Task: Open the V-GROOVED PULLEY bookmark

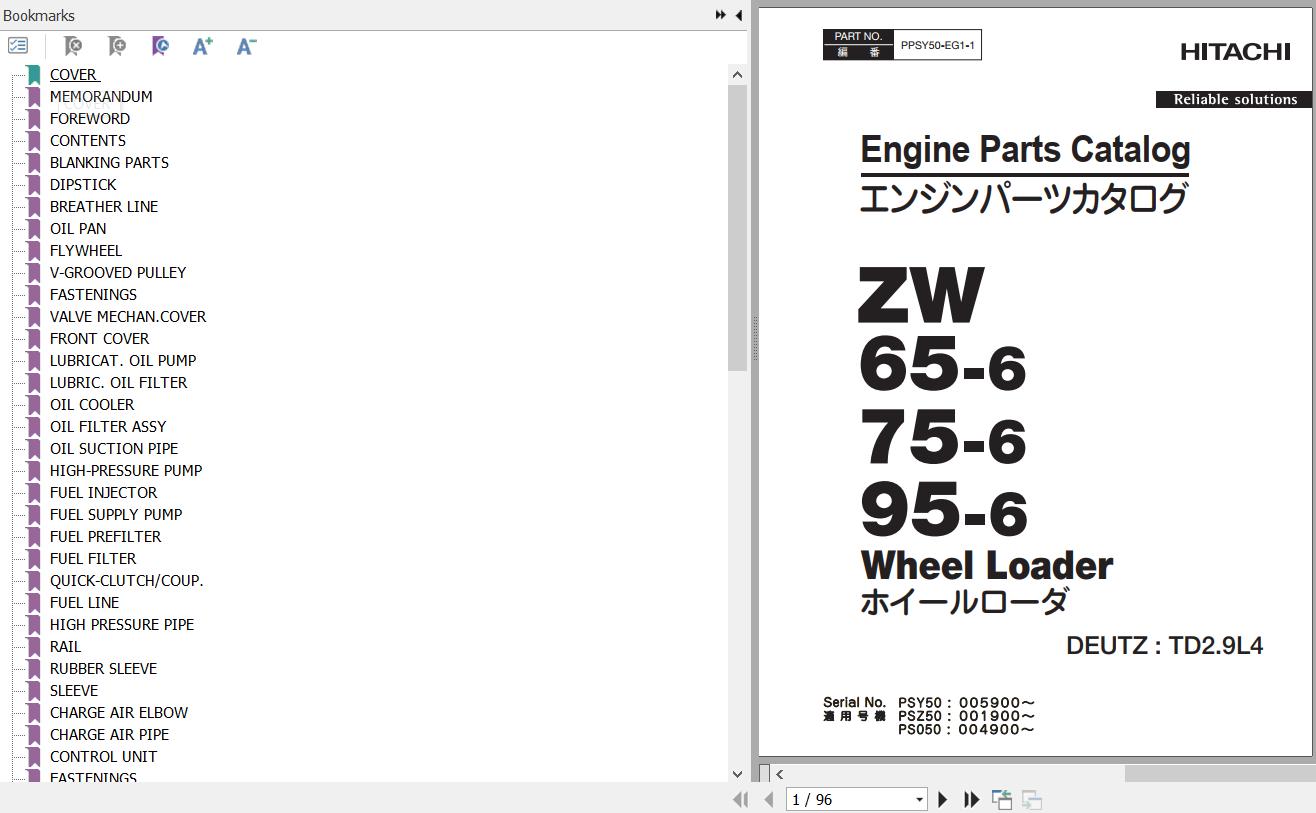Action: pos(118,272)
